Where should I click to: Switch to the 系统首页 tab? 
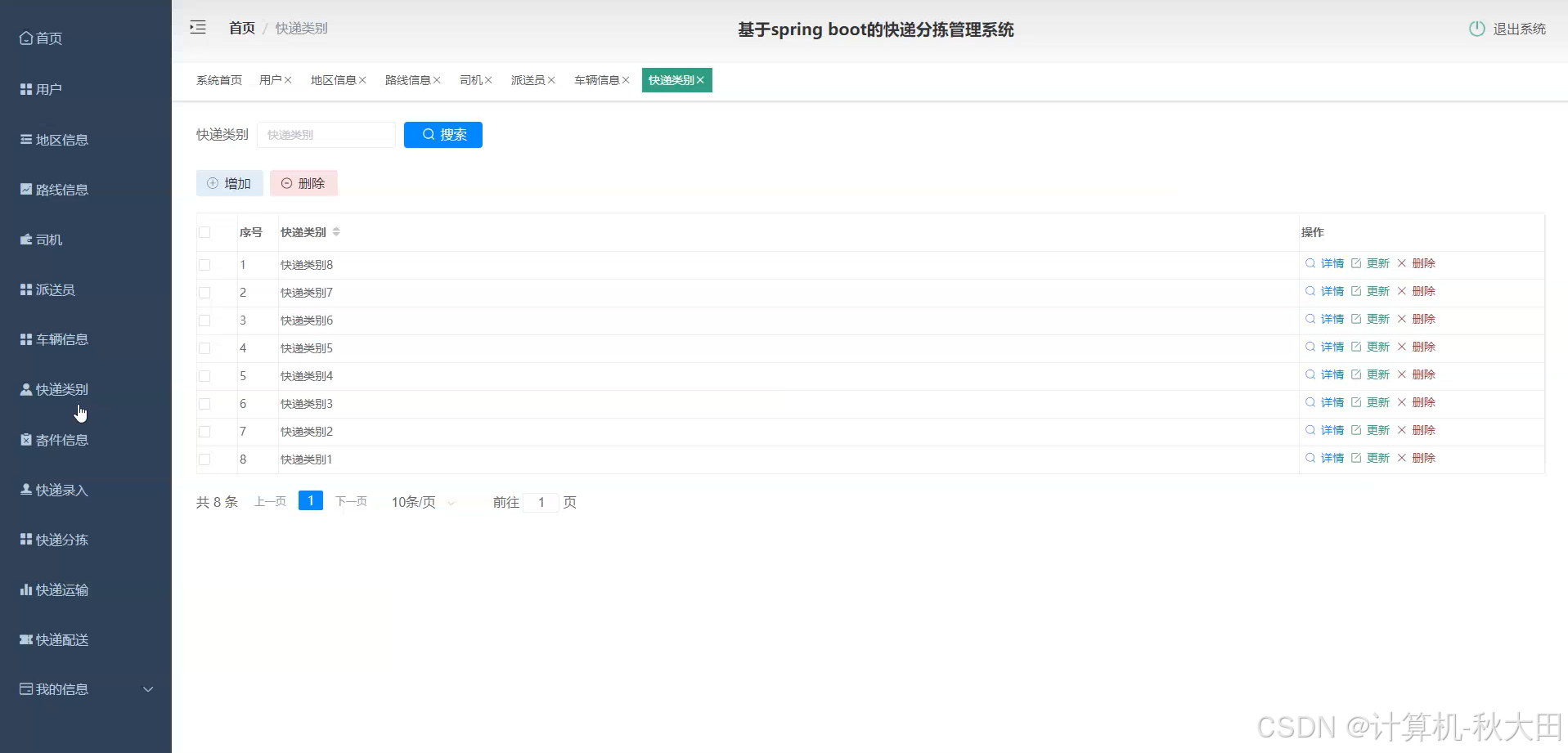[x=219, y=80]
